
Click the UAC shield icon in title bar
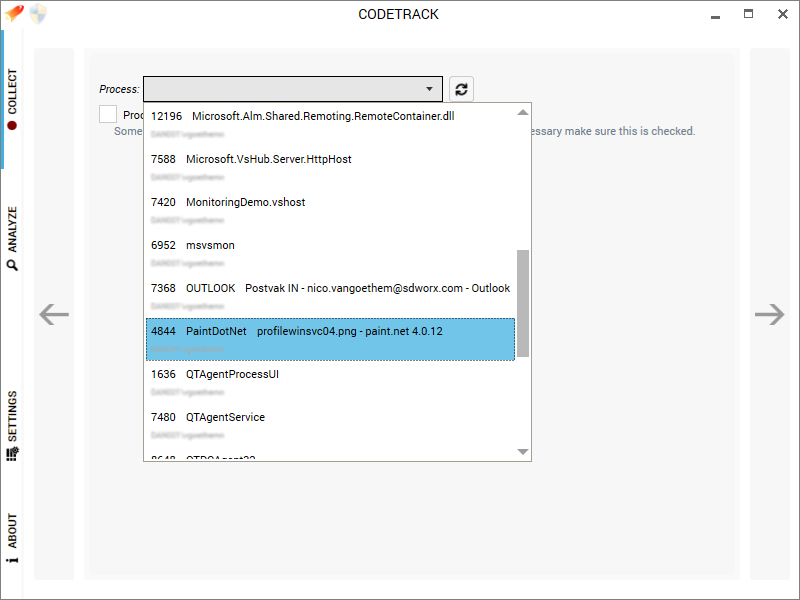click(38, 14)
